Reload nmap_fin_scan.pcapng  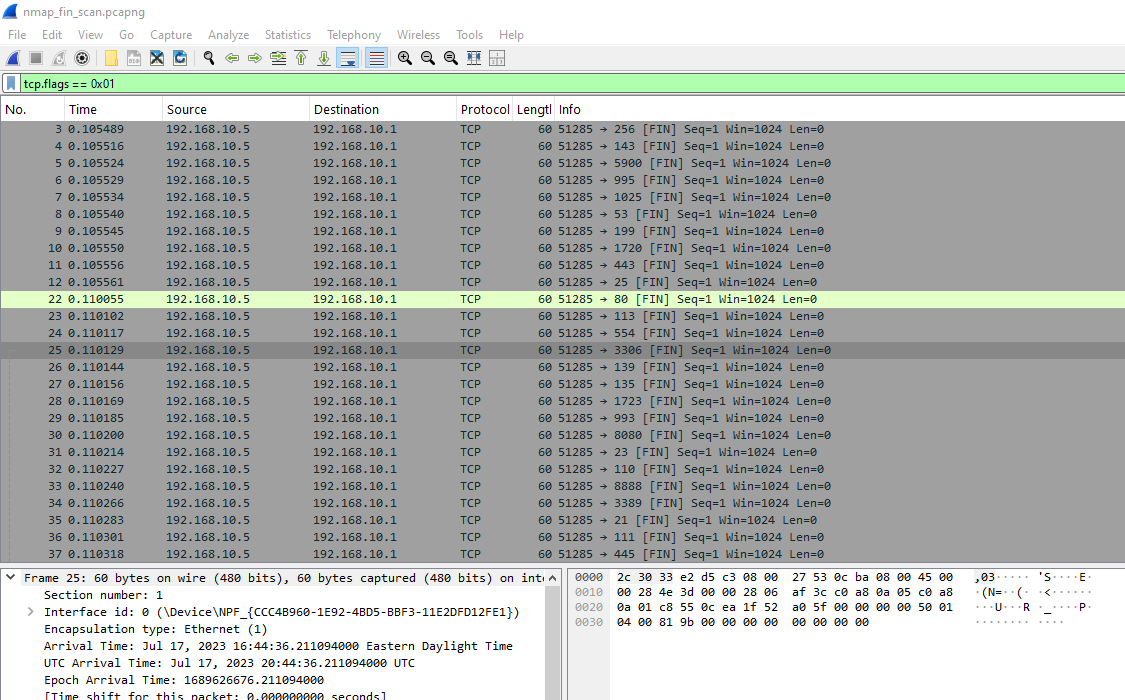pyautogui.click(x=180, y=57)
